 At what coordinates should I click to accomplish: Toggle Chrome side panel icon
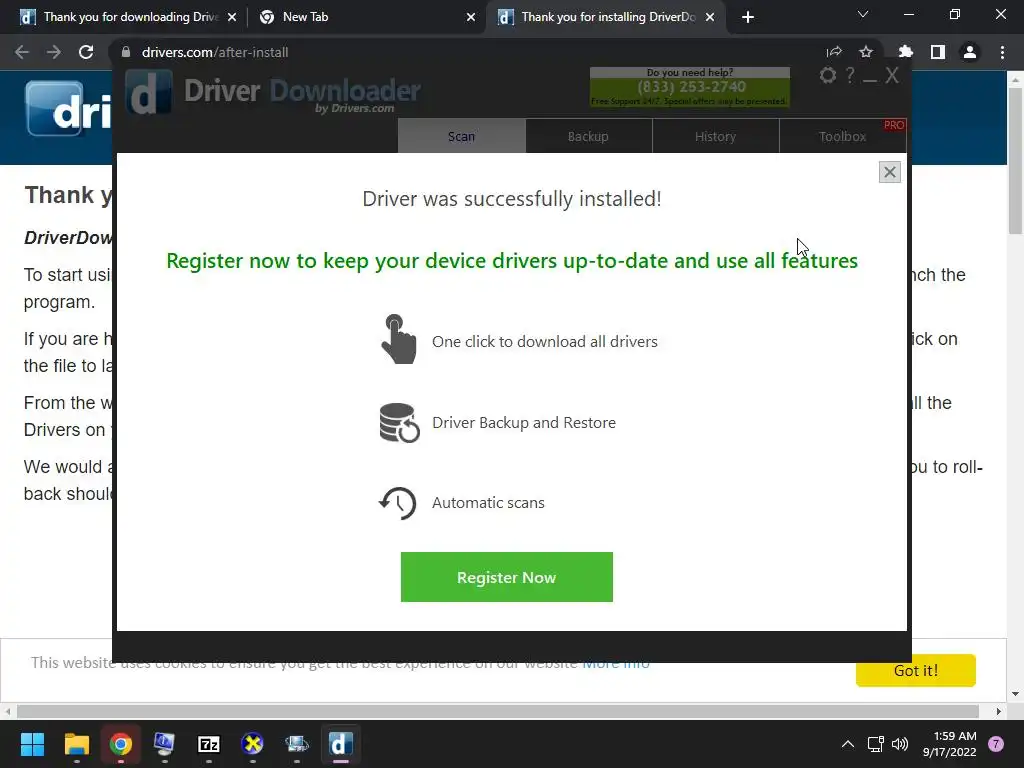pyautogui.click(x=938, y=52)
